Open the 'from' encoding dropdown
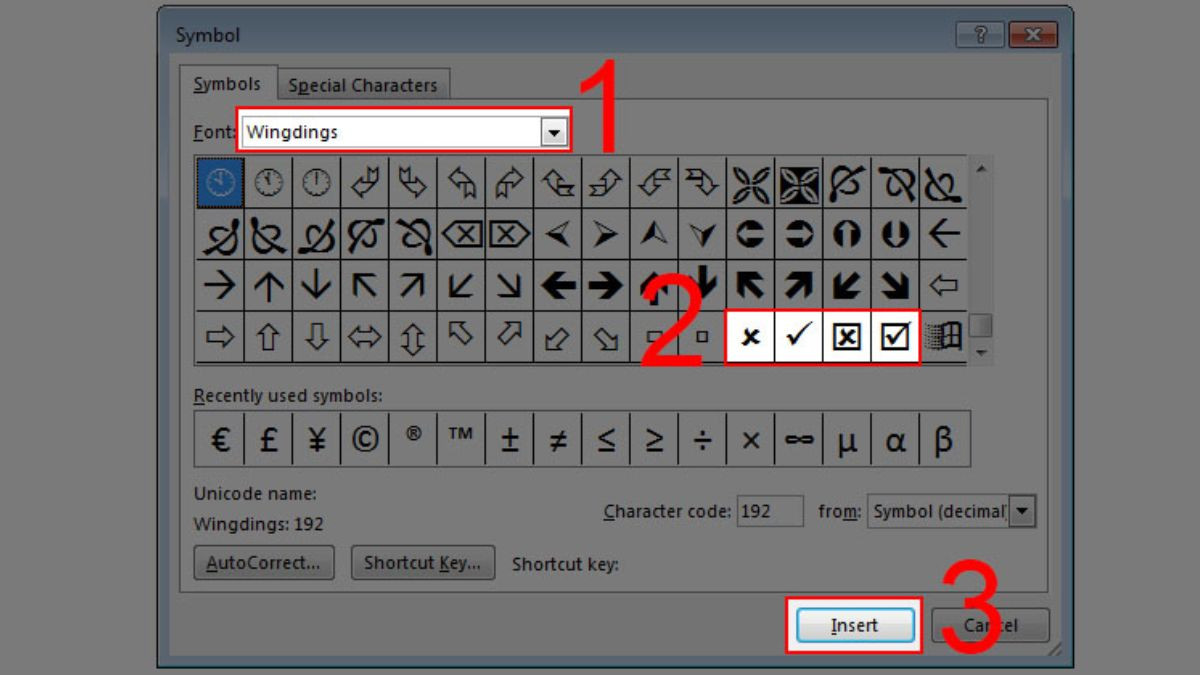Image resolution: width=1200 pixels, height=675 pixels. 1022,511
